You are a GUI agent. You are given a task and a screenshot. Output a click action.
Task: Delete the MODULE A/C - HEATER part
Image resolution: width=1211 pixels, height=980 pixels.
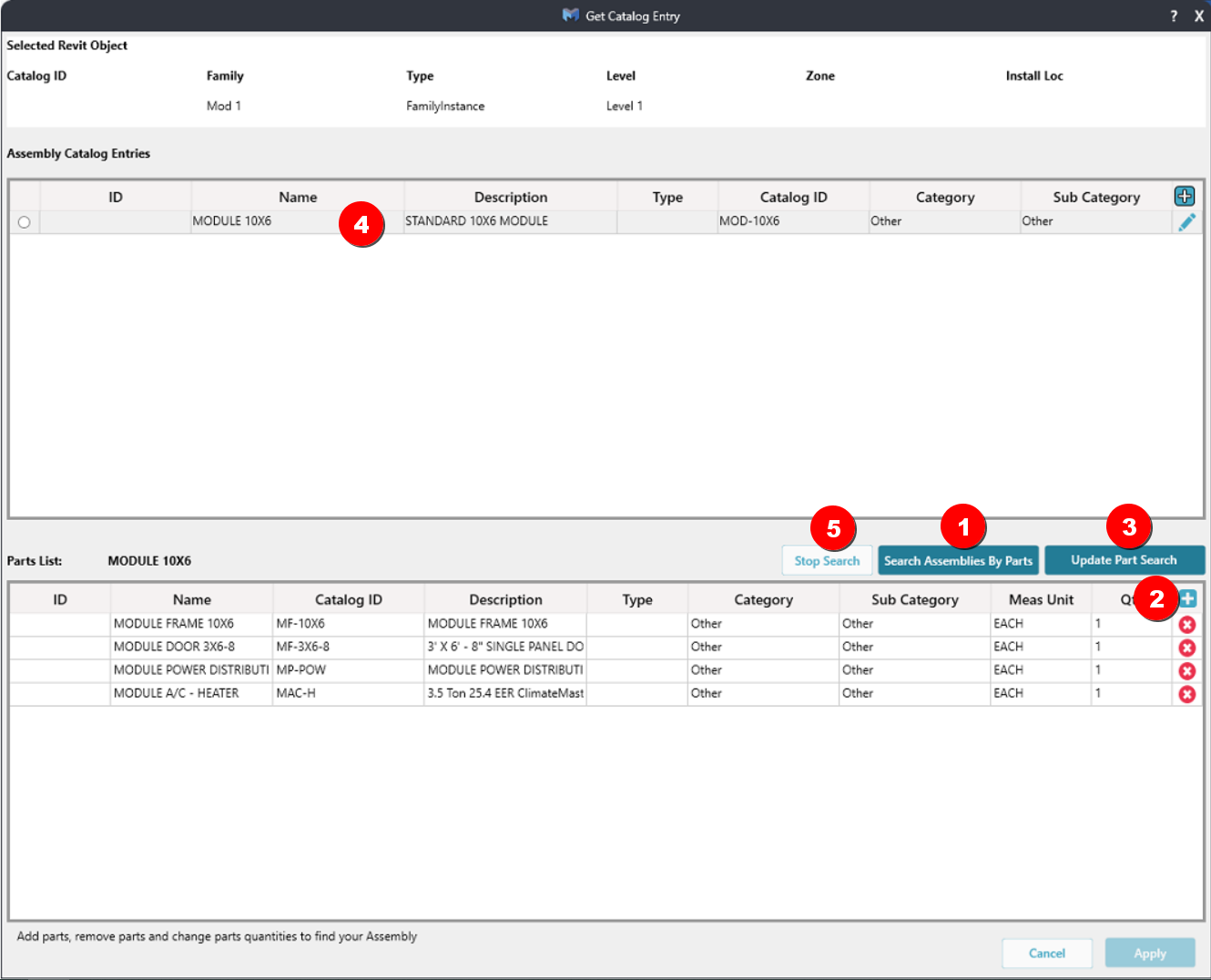[1186, 694]
